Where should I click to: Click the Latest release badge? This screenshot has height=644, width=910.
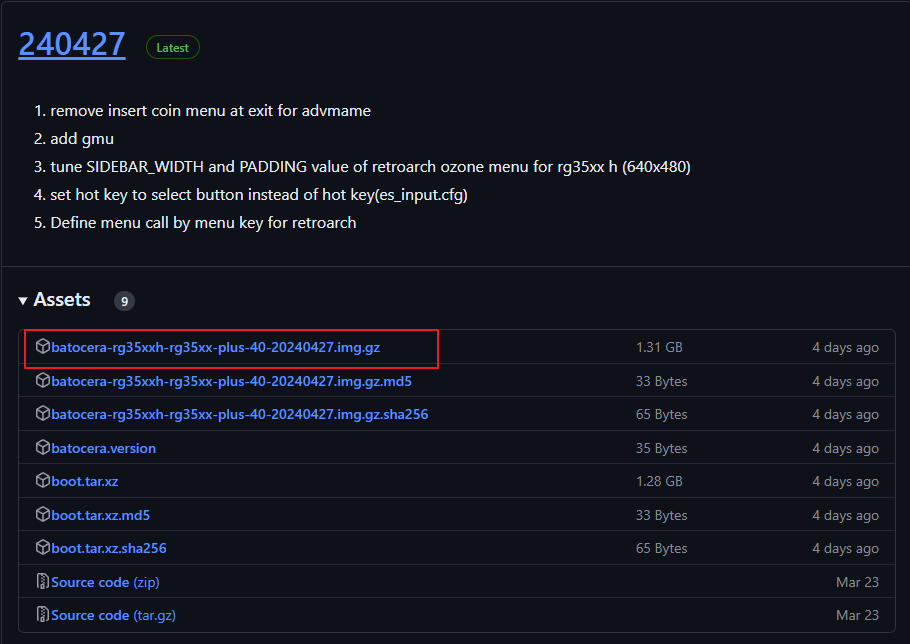pyautogui.click(x=172, y=48)
